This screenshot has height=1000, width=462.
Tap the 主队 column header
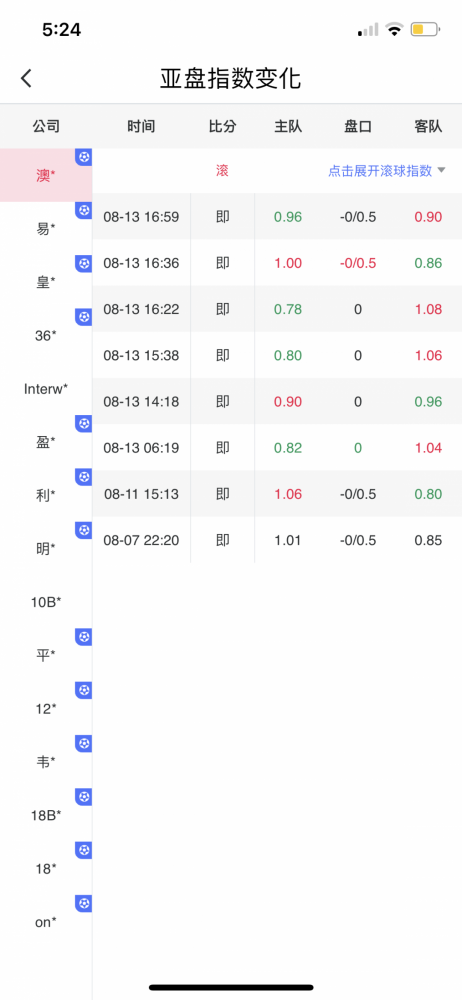click(x=288, y=126)
